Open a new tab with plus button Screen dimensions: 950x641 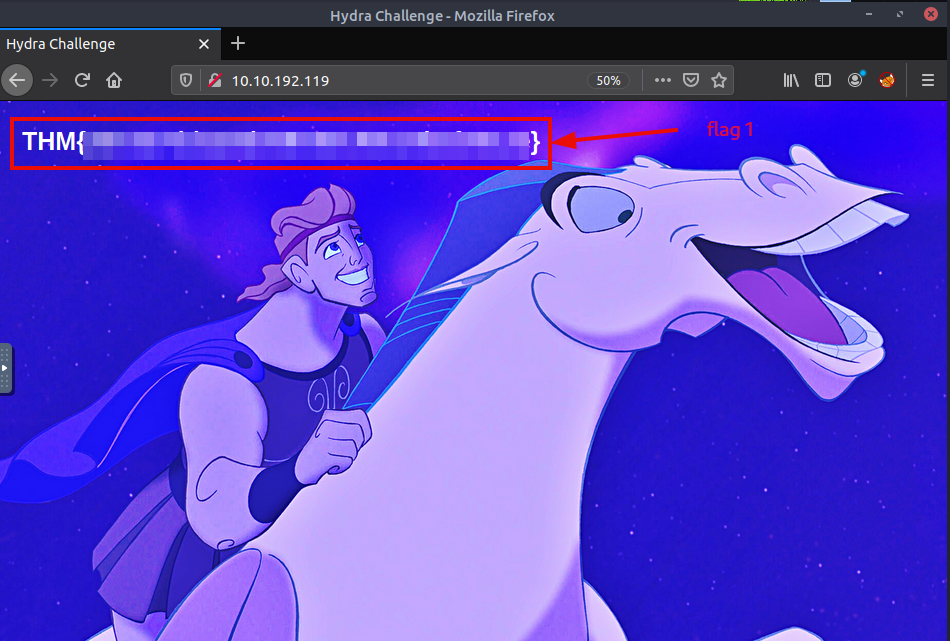point(238,43)
